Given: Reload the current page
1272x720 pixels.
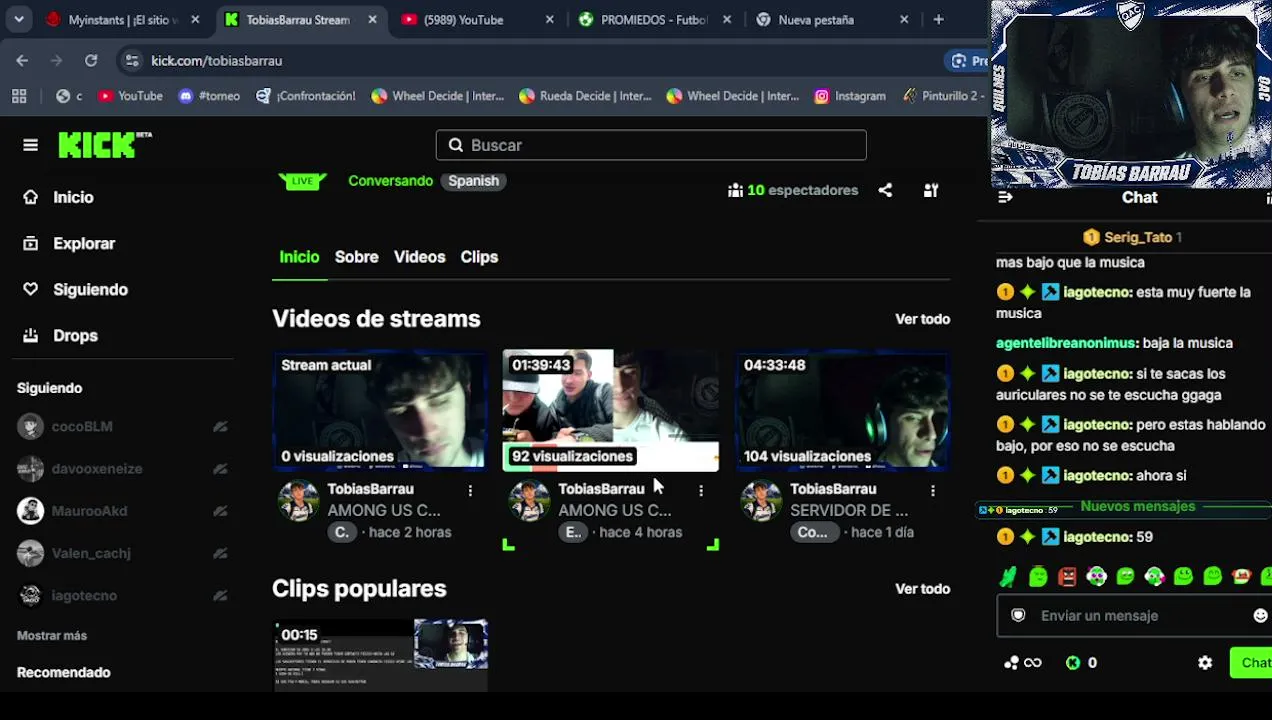Looking at the screenshot, I should 91,61.
